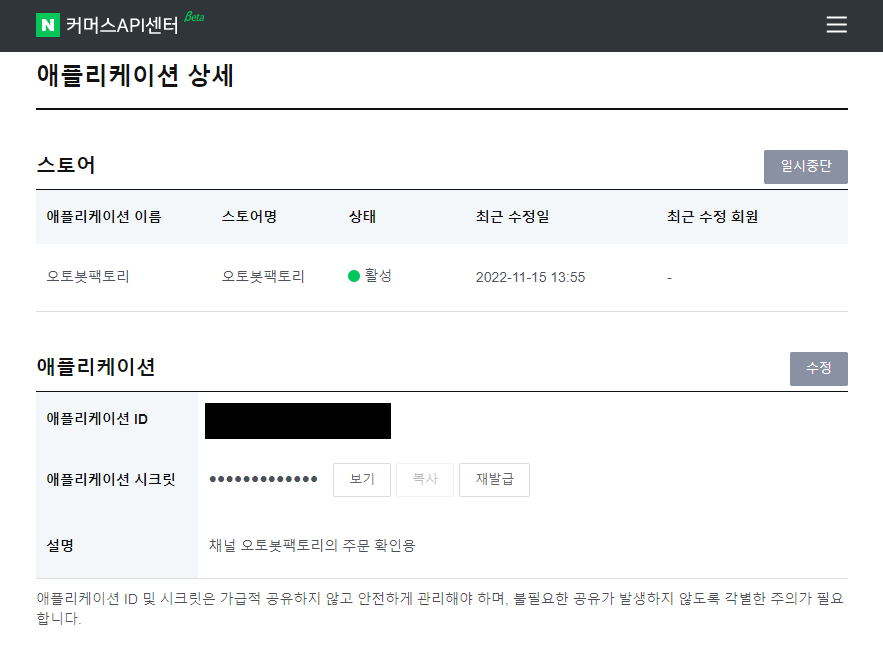
Task: Click the green Naver N logo
Action: 48,25
